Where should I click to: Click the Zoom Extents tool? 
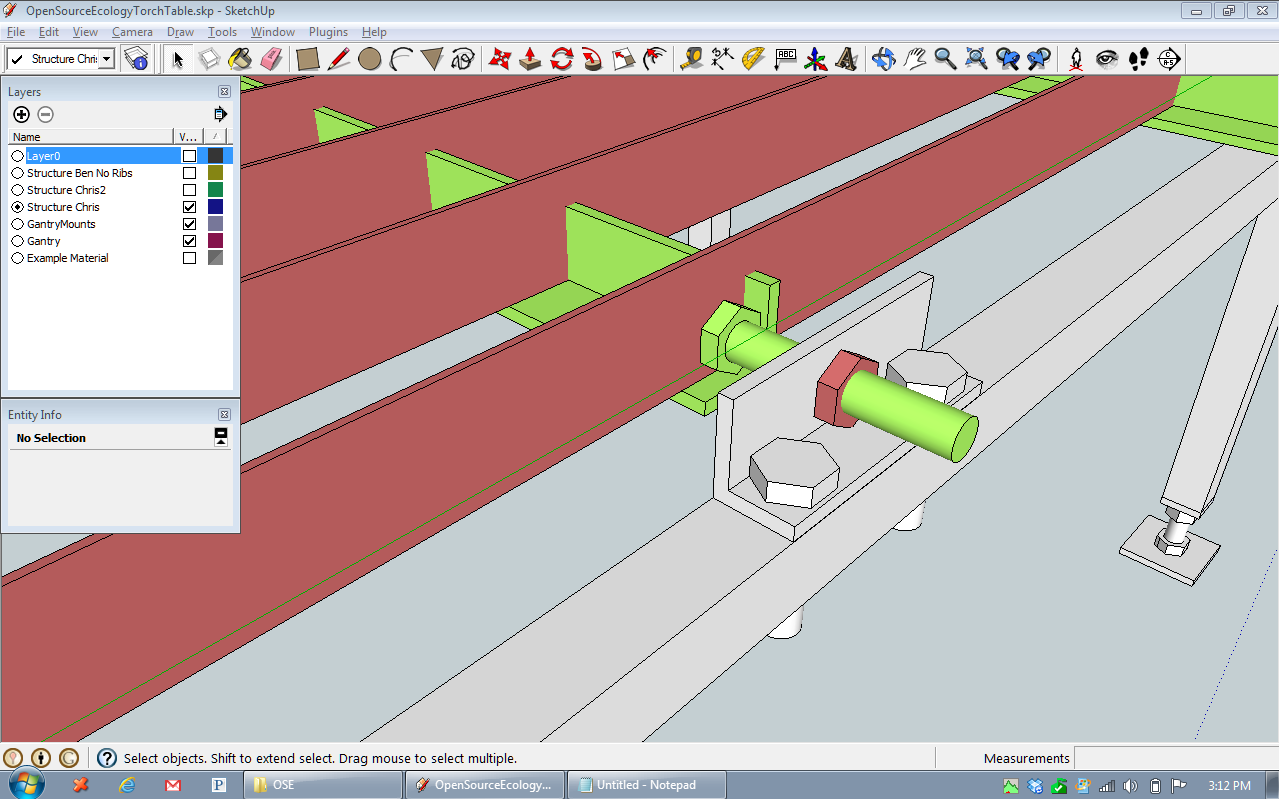click(977, 59)
